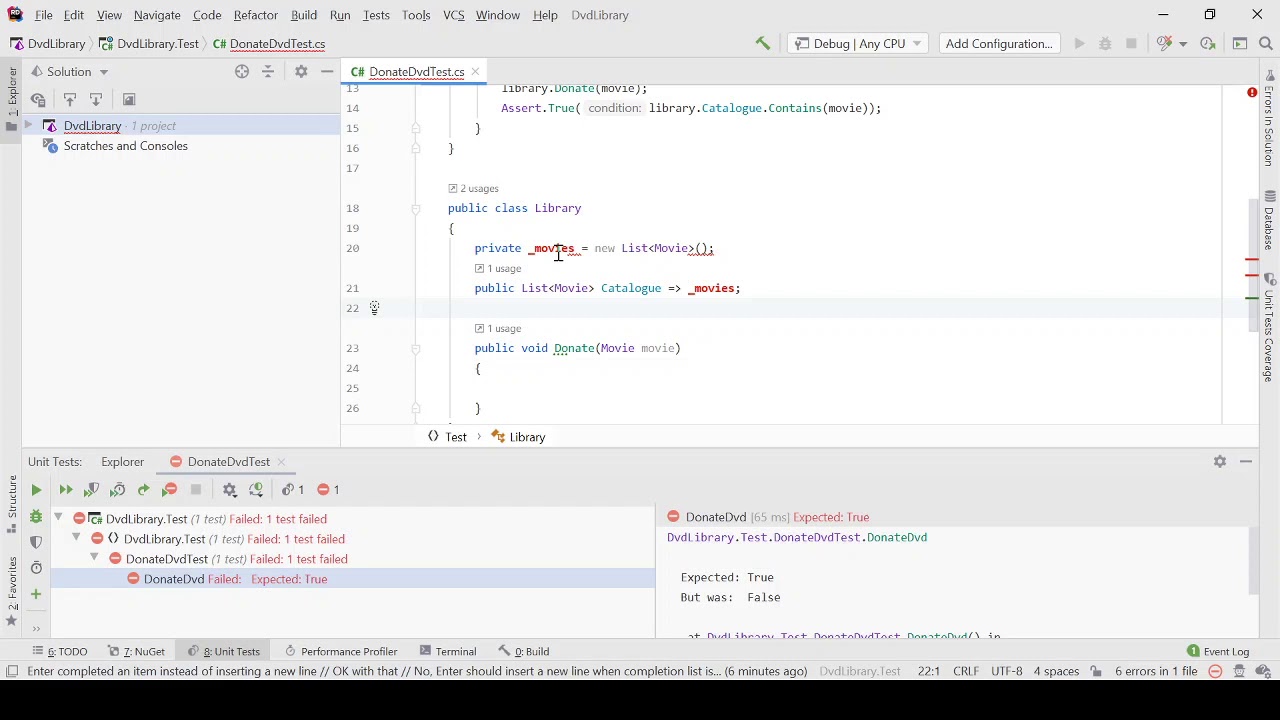Open the TODO tool window tab
This screenshot has width=1280, height=720.
coord(59,651)
